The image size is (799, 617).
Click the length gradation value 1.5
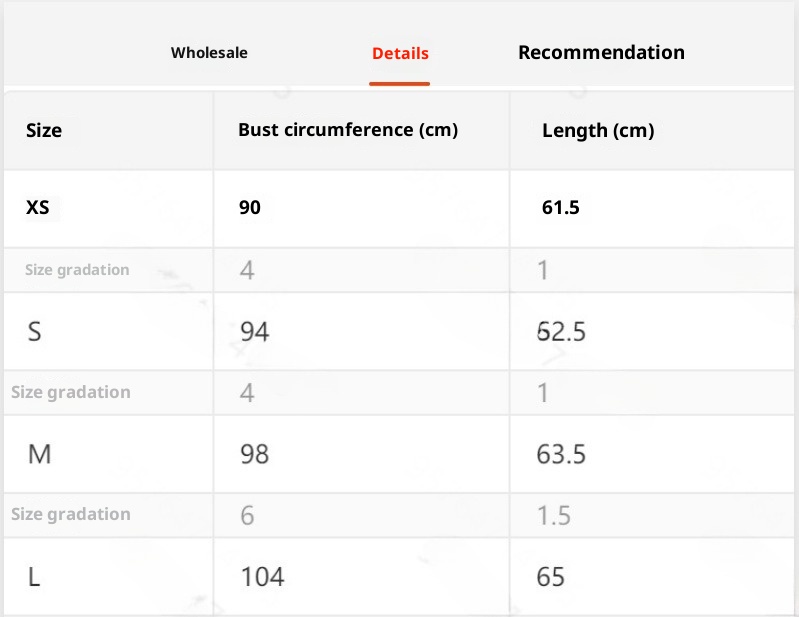coord(554,515)
